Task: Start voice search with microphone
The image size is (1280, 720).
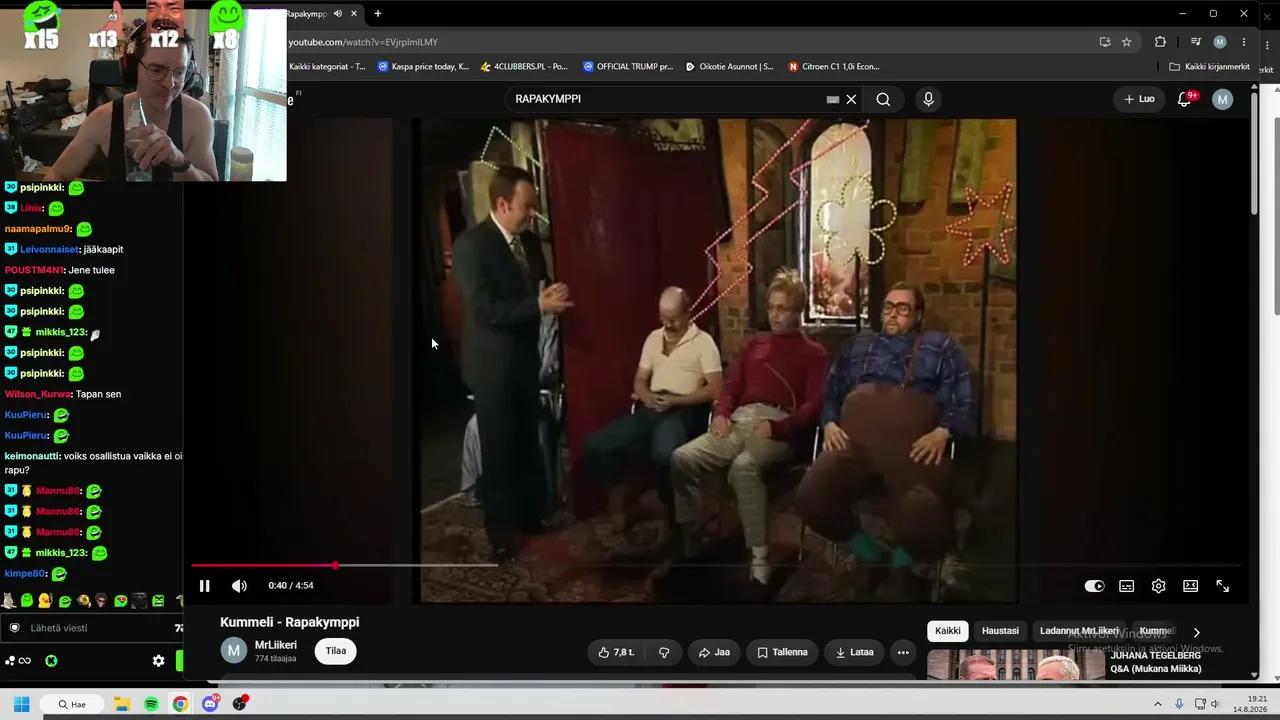Action: click(x=928, y=99)
